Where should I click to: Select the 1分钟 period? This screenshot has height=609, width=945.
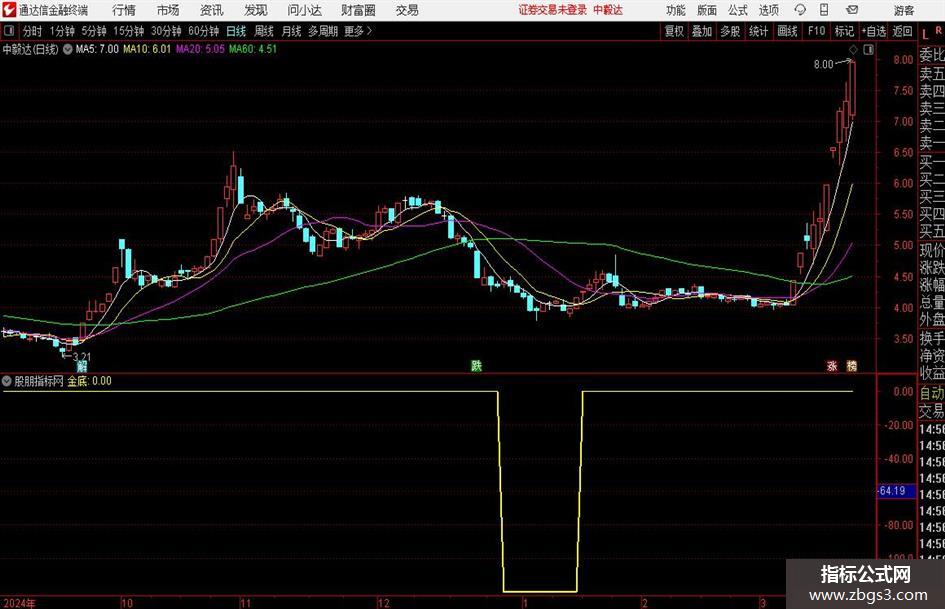click(x=62, y=31)
